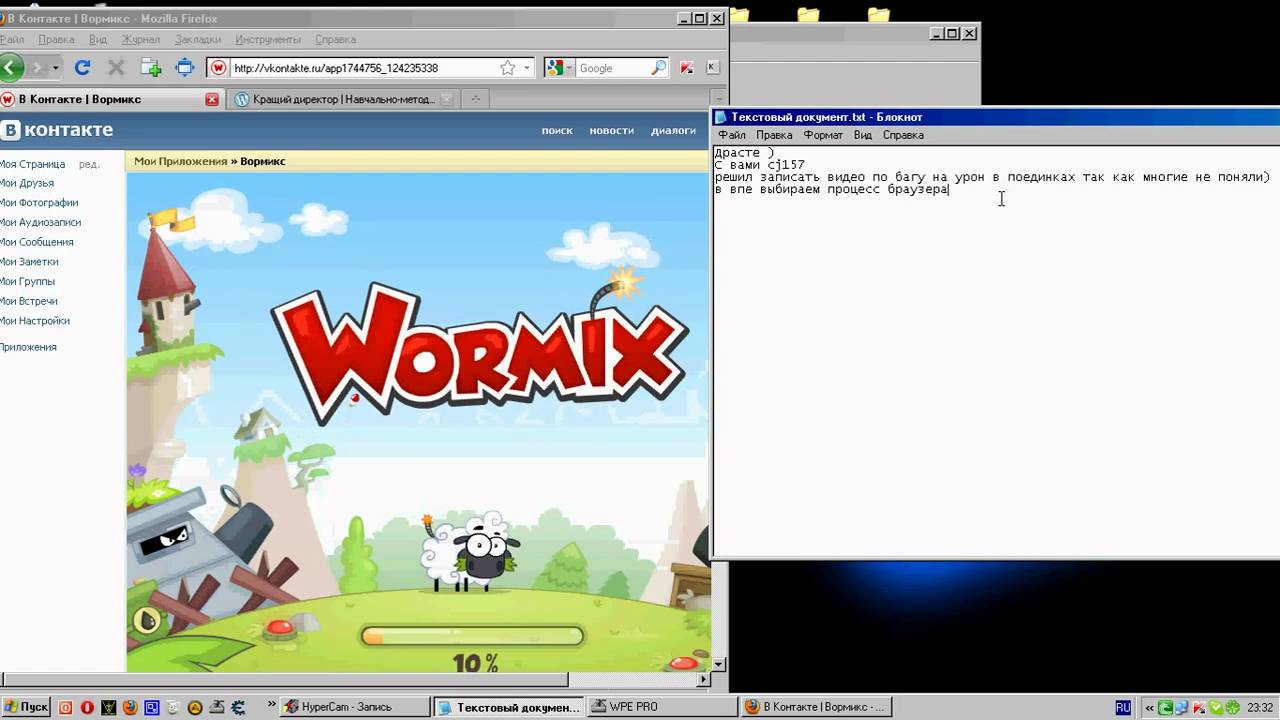Launch the AIMP quick launch icon
The image size is (1280, 720).
pyautogui.click(x=195, y=707)
